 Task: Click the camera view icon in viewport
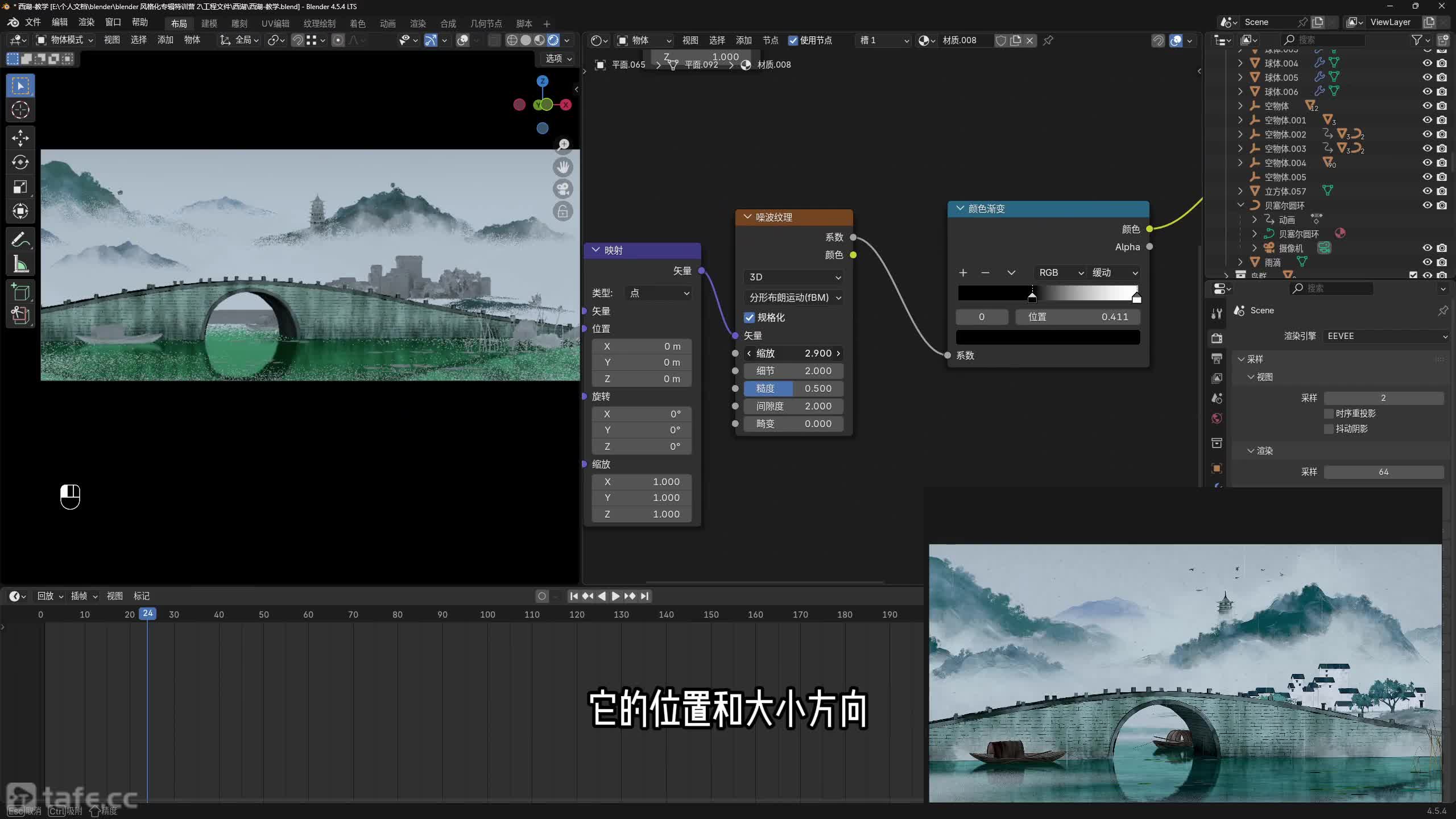(563, 189)
